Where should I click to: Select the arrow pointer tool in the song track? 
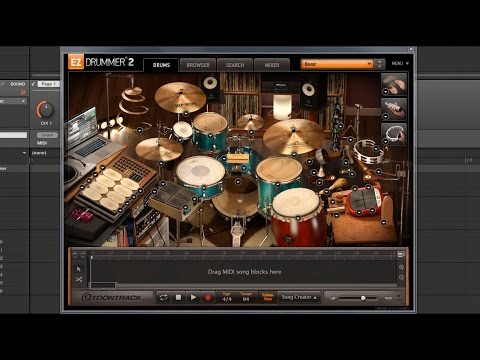click(x=79, y=269)
